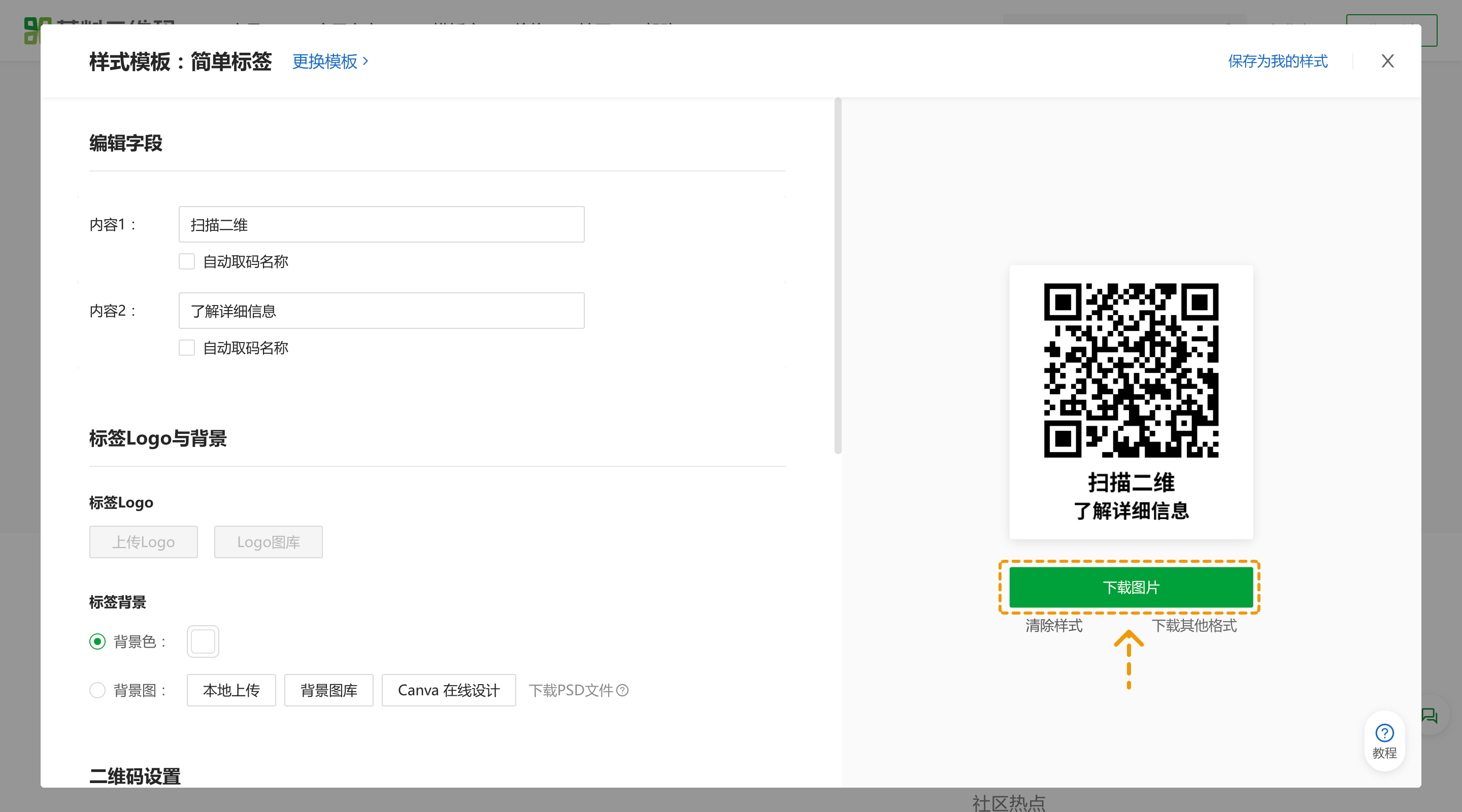The height and width of the screenshot is (812, 1462).
Task: Click the 样式模板：简单标签 dialog title
Action: [x=181, y=61]
